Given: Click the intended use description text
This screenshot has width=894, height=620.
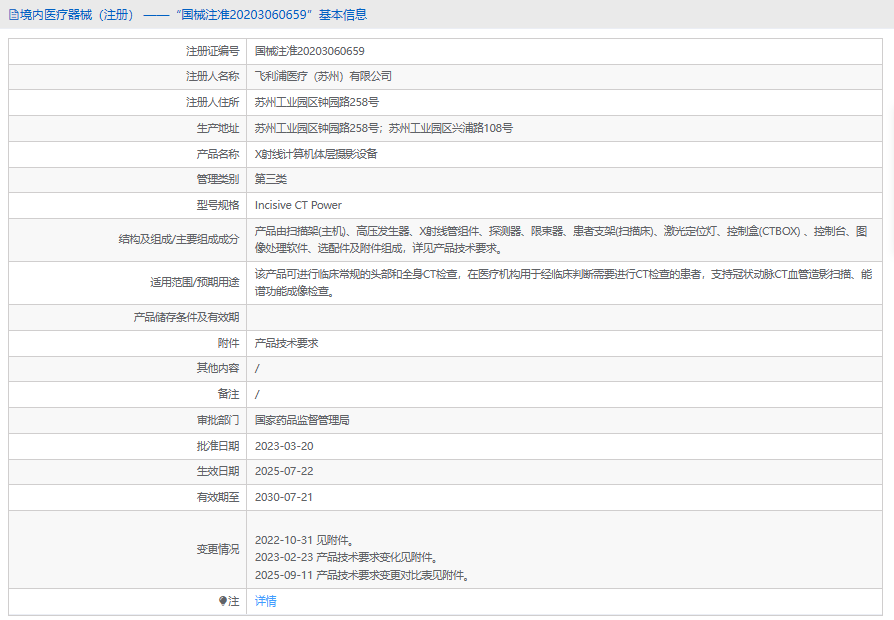Looking at the screenshot, I should (562, 283).
